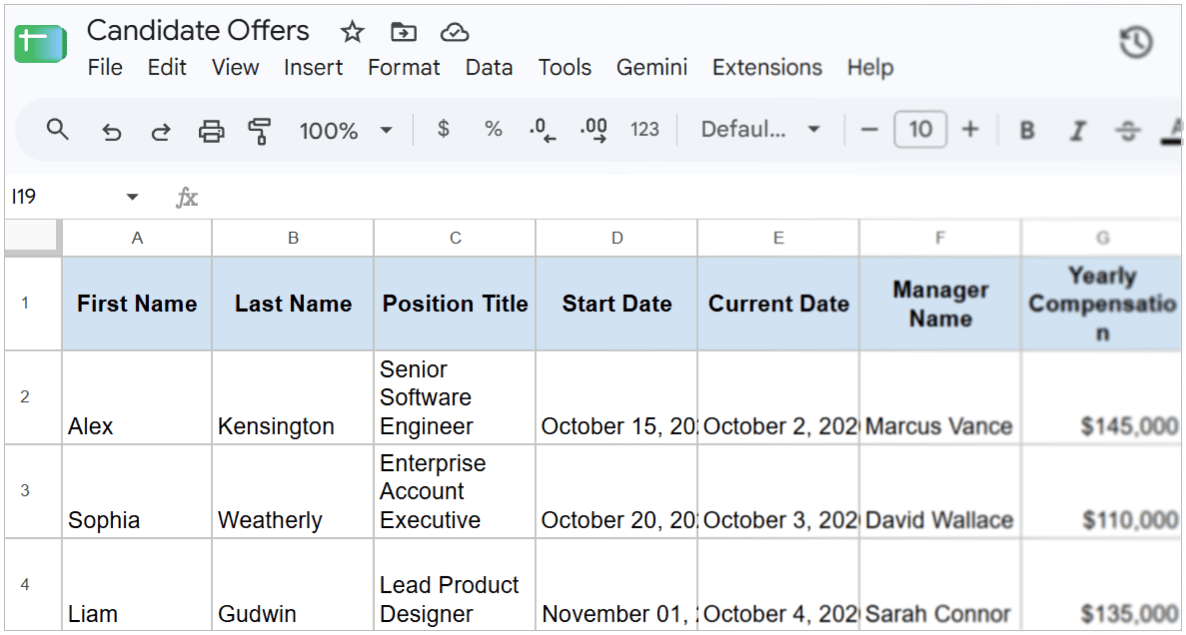The height and width of the screenshot is (635, 1186).
Task: Format as percent
Action: coord(493,129)
